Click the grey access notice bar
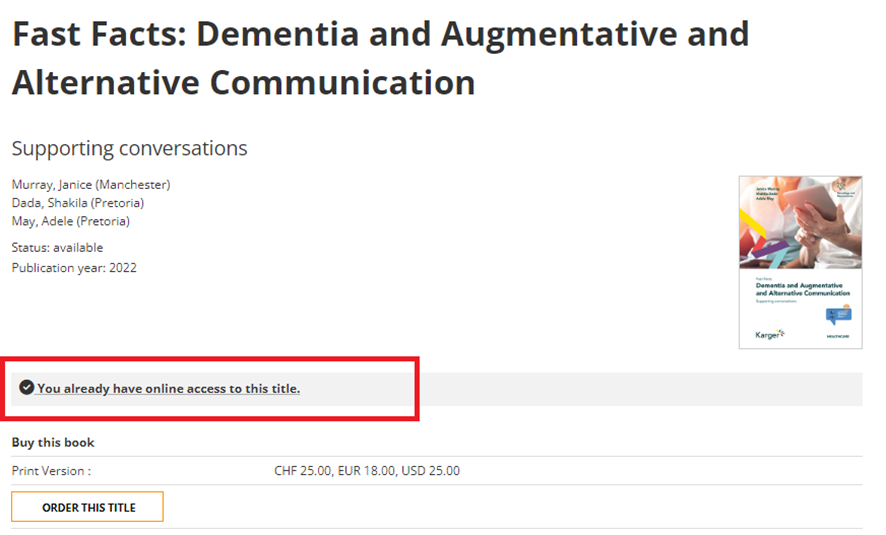 click(x=437, y=389)
